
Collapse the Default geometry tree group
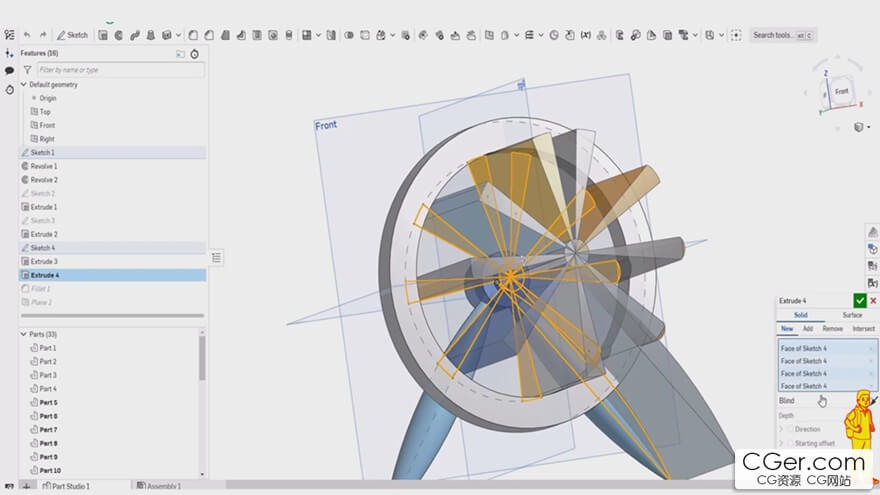24,85
